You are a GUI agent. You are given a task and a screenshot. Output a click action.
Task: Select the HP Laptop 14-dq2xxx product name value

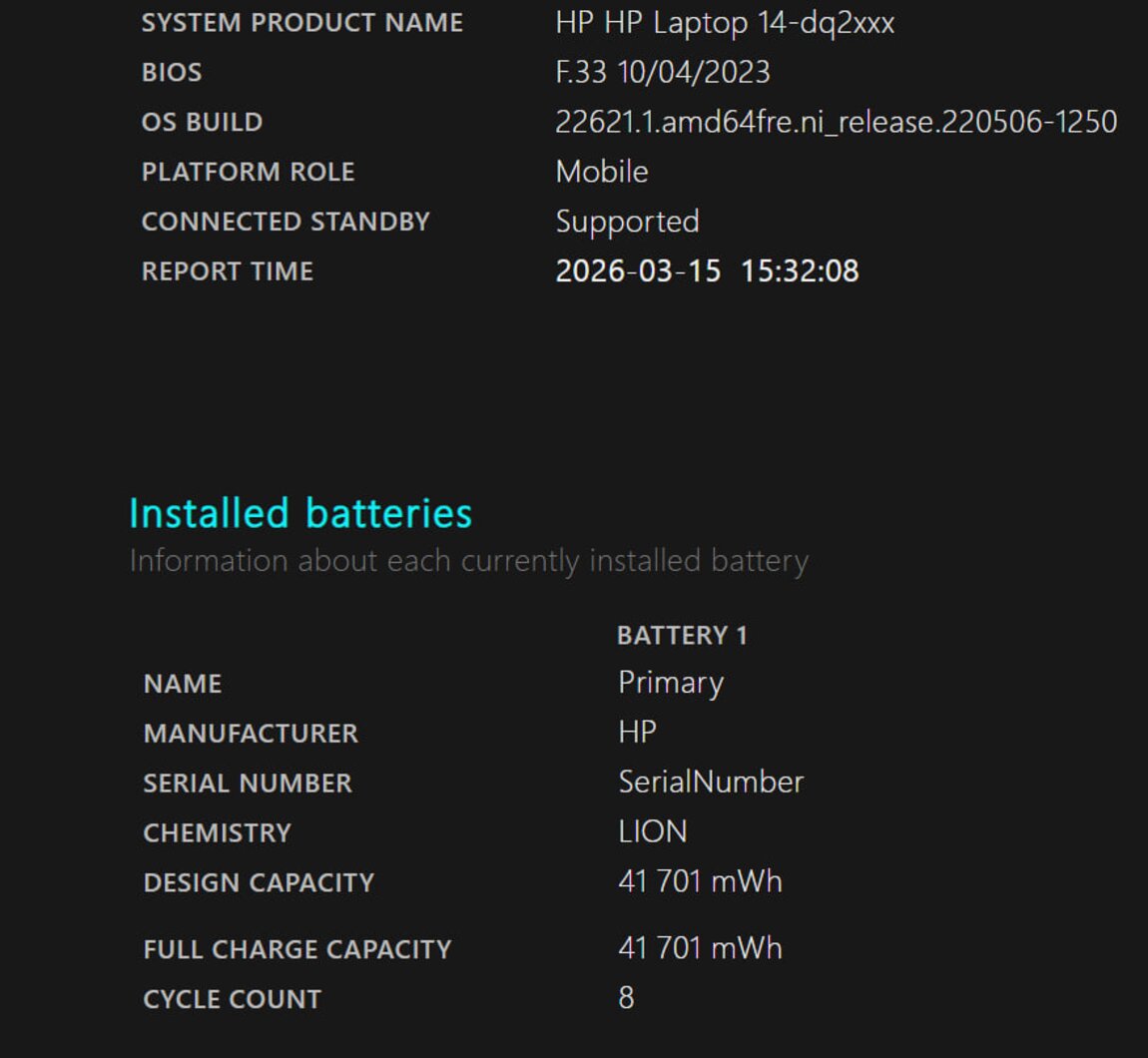[x=725, y=23]
